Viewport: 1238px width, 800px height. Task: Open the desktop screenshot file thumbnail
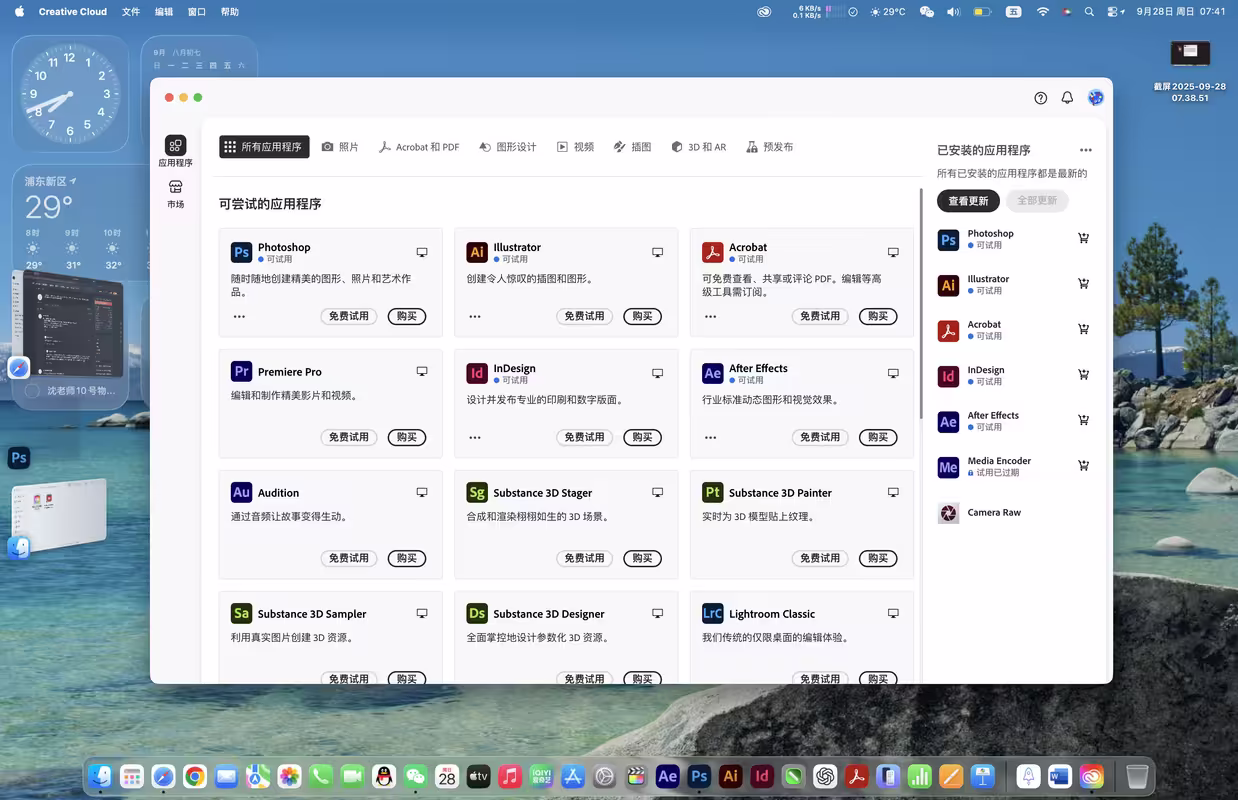click(1190, 54)
